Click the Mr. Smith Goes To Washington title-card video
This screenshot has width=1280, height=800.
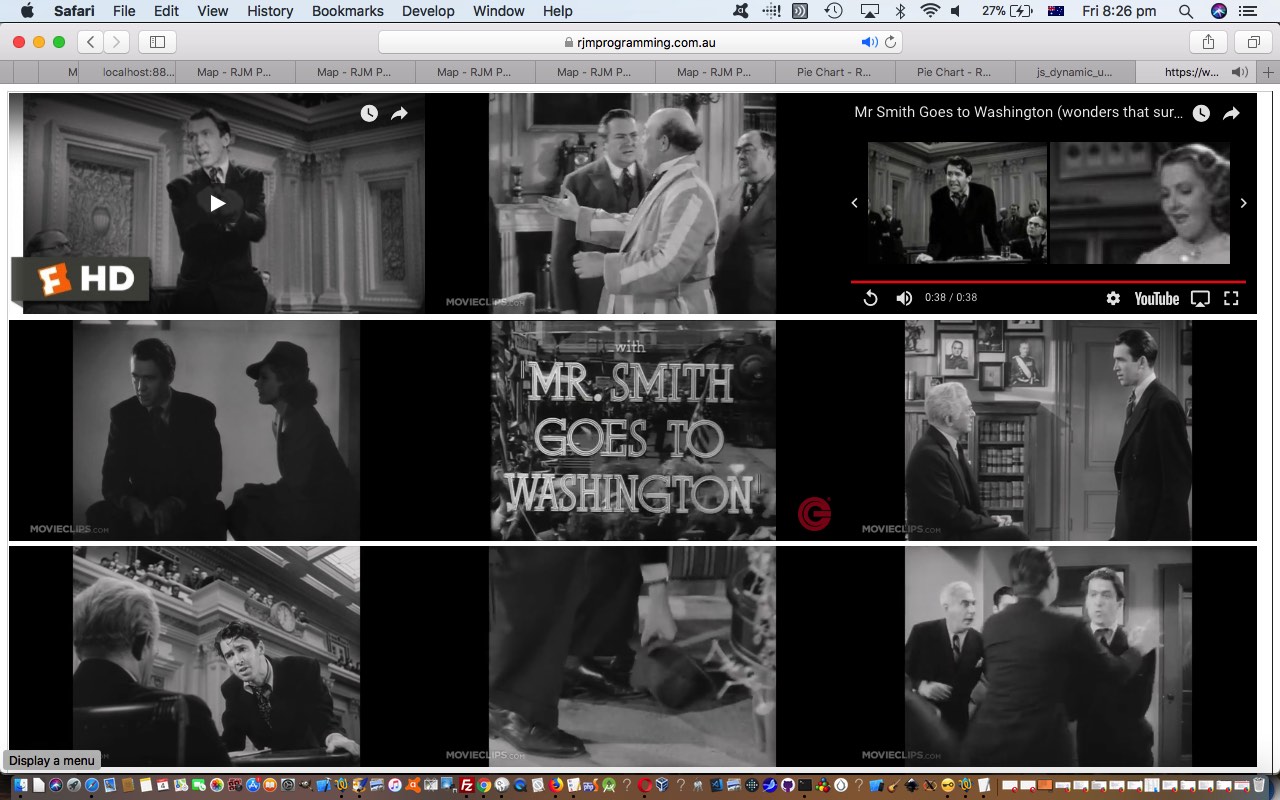point(632,431)
